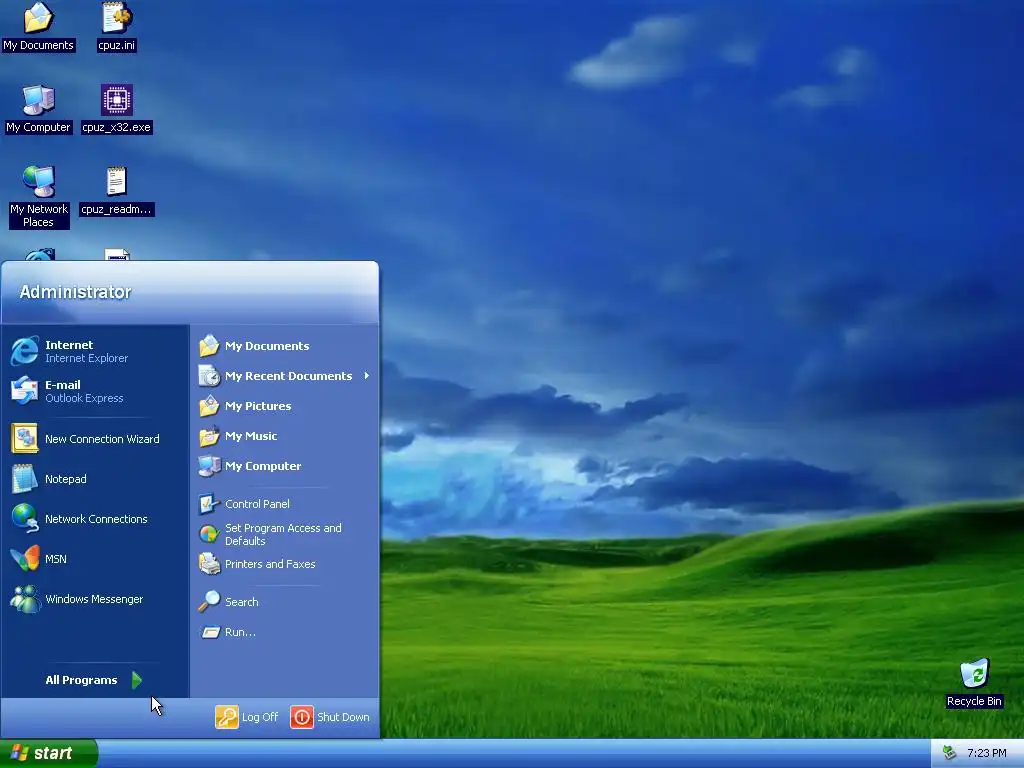Open the My Computer icon in Start menu
This screenshot has height=768, width=1024.
[209, 466]
